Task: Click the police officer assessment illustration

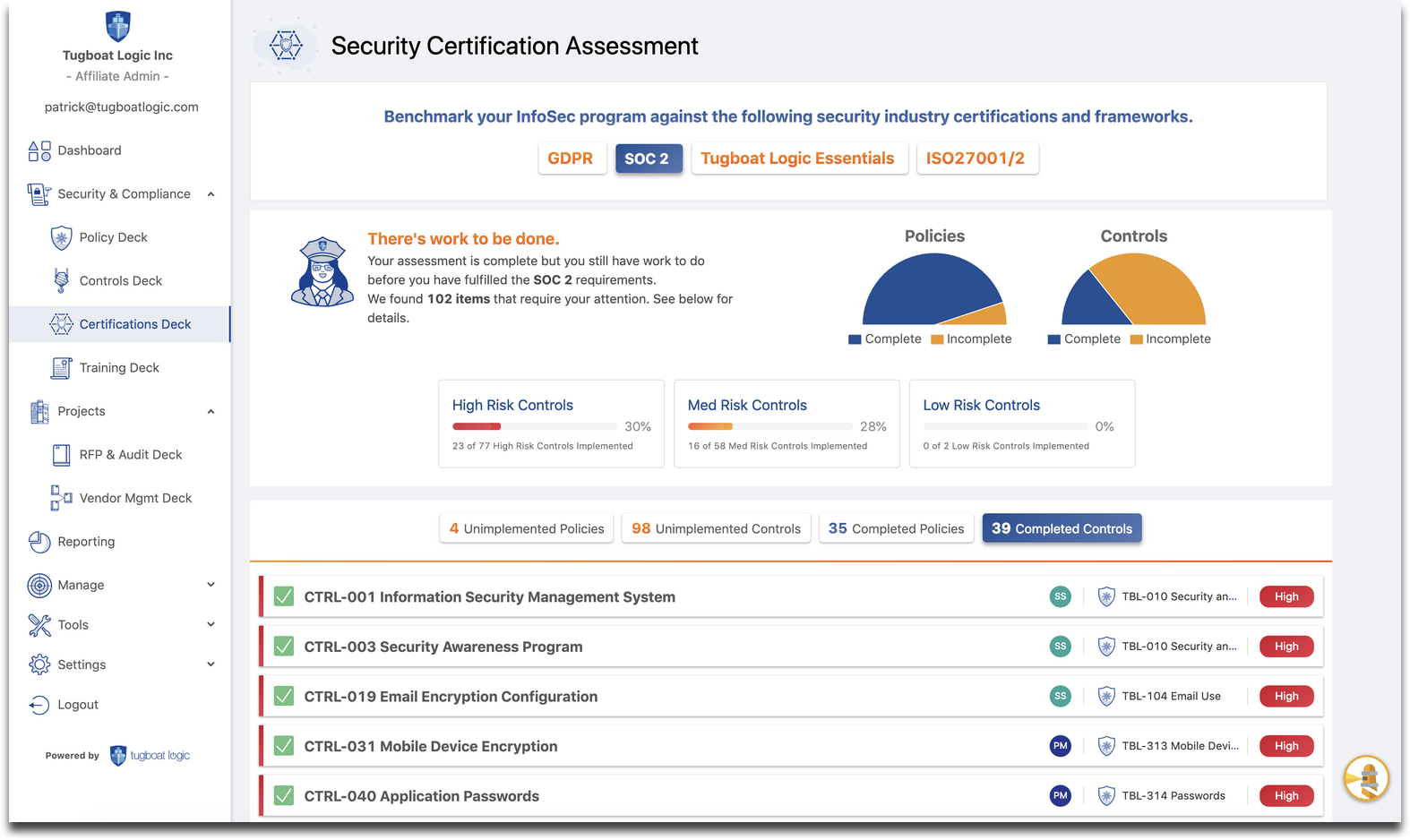Action: 322,272
